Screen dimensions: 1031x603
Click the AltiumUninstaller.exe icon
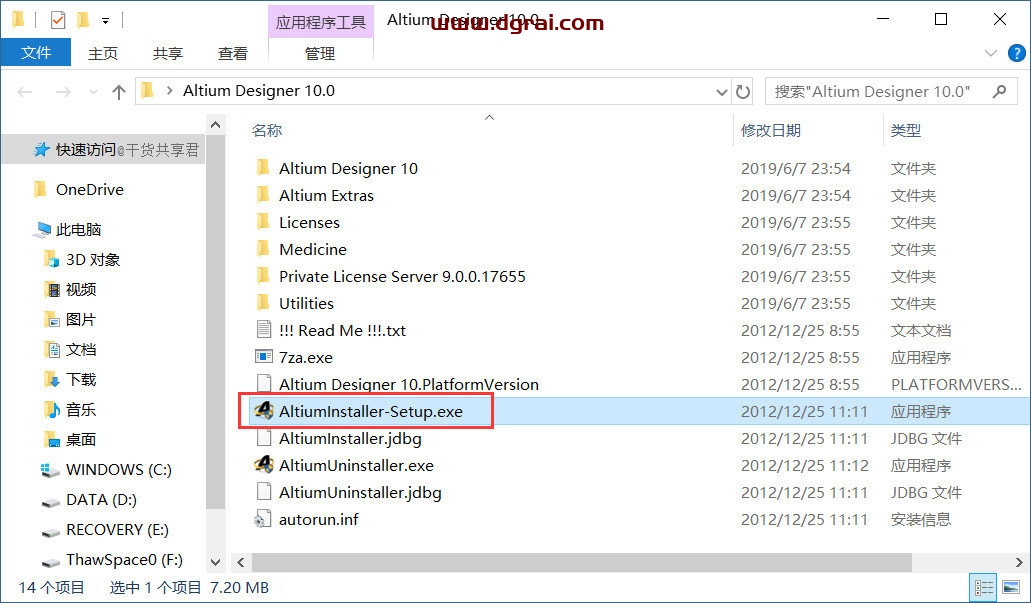pyautogui.click(x=264, y=465)
